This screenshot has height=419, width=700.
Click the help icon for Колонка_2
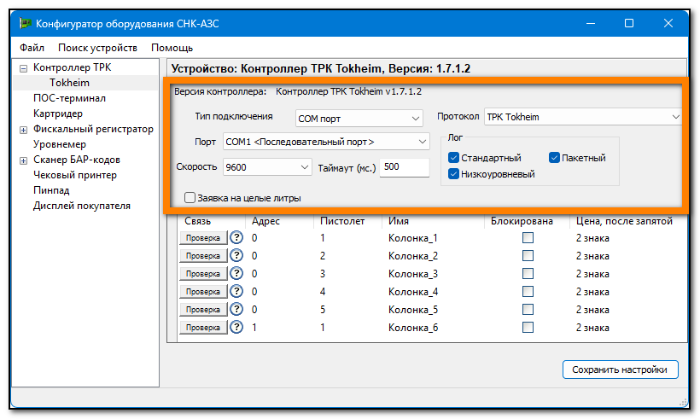(x=236, y=255)
